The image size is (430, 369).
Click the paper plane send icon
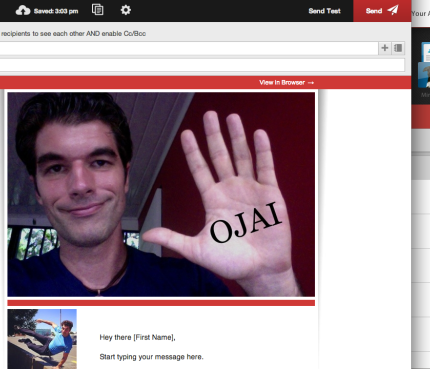[393, 10]
